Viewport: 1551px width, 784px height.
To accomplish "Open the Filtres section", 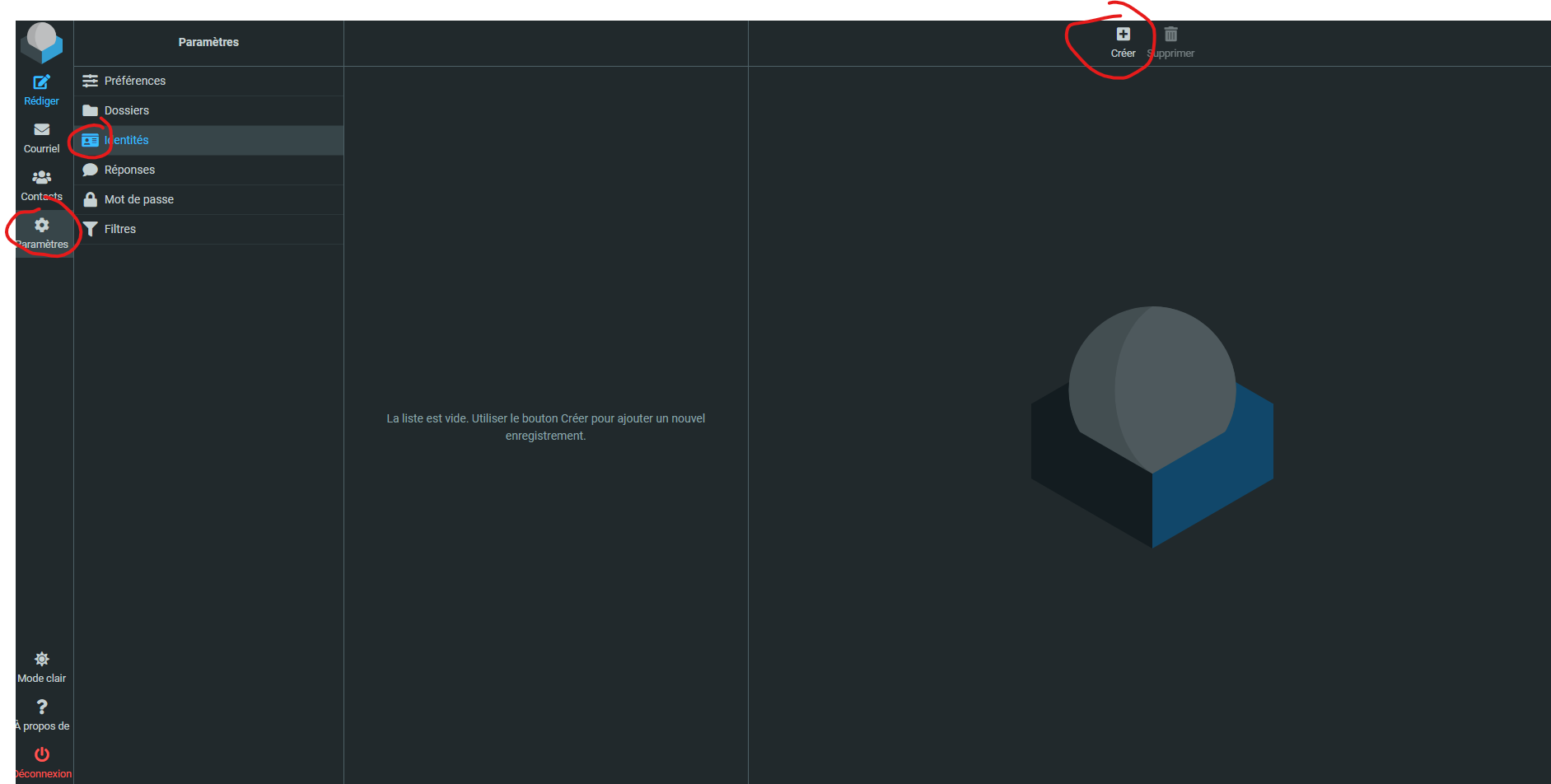I will [x=120, y=229].
